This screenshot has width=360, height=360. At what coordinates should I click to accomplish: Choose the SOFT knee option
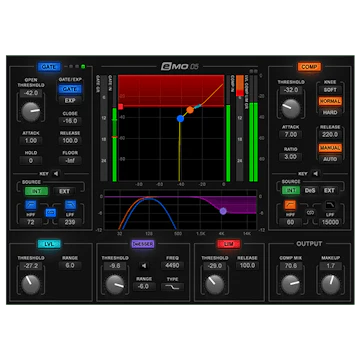330,90
